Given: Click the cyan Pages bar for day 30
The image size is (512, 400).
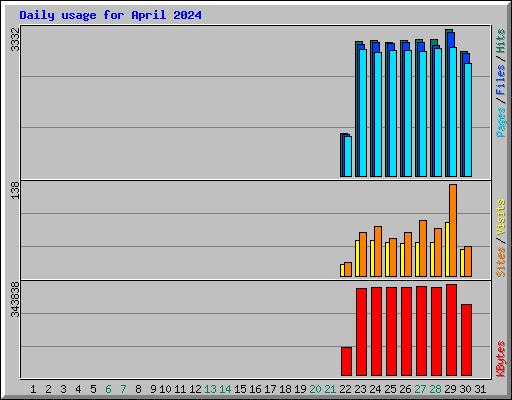Looking at the screenshot, I should pos(468,120).
